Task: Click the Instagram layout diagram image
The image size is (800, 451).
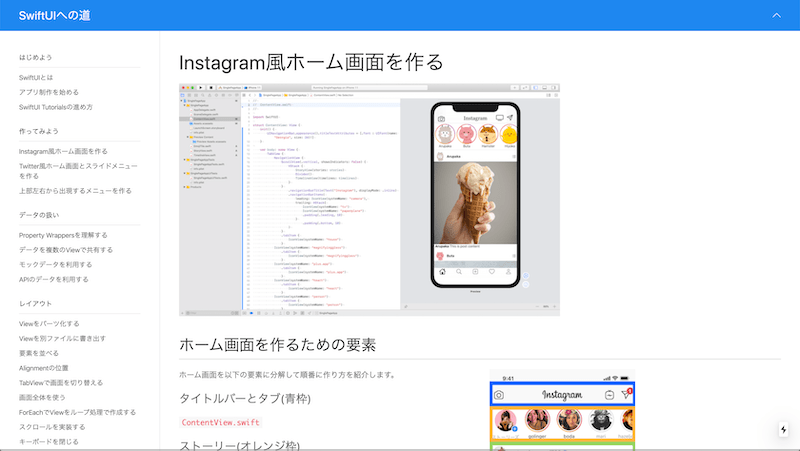Action: [562, 410]
